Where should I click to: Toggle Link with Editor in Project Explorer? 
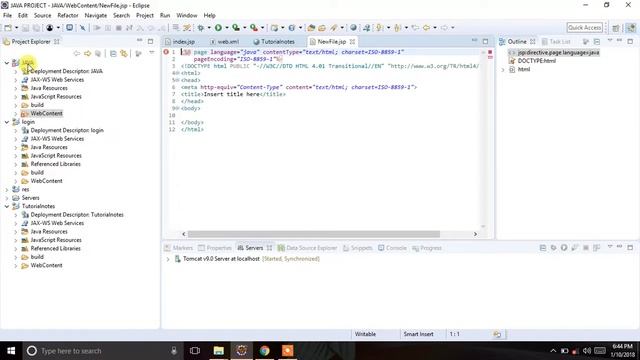124,53
